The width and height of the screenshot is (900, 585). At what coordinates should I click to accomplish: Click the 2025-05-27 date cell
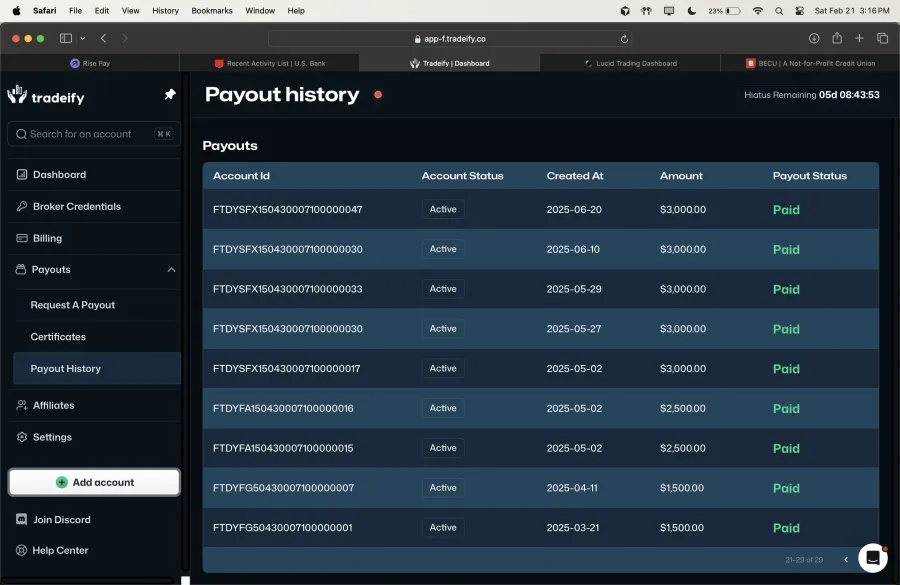[573, 329]
